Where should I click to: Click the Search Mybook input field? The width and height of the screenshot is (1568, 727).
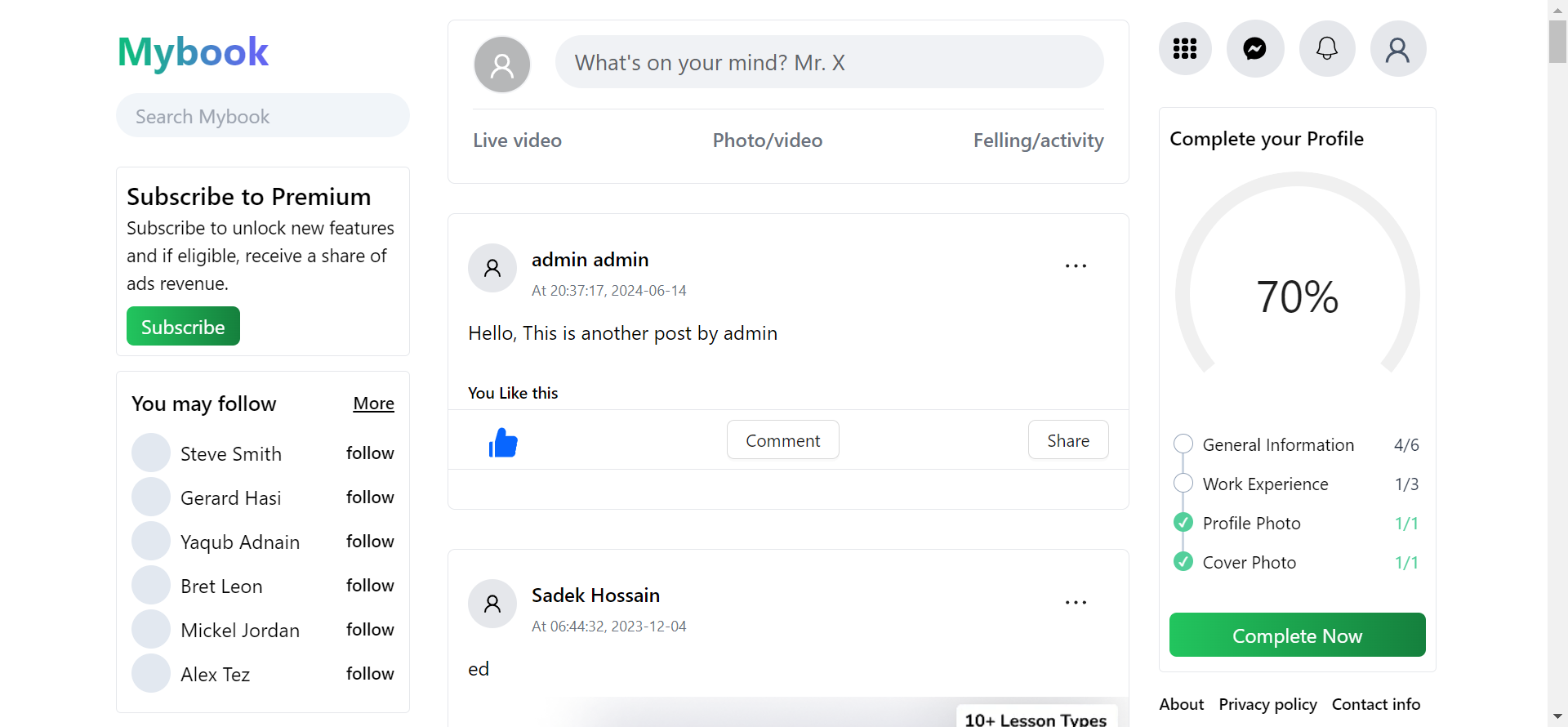pos(263,116)
